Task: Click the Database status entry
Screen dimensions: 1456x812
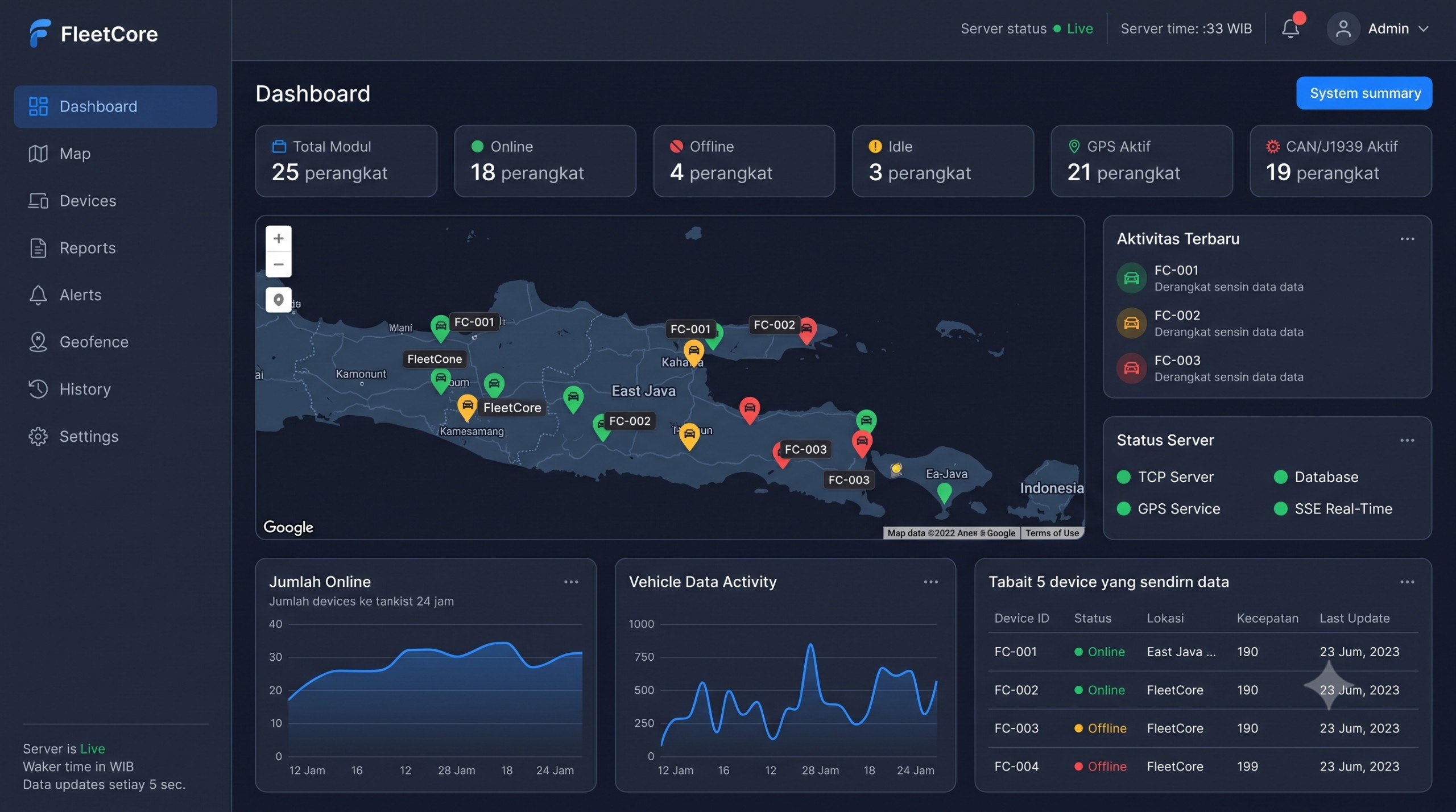Action: tap(1316, 477)
